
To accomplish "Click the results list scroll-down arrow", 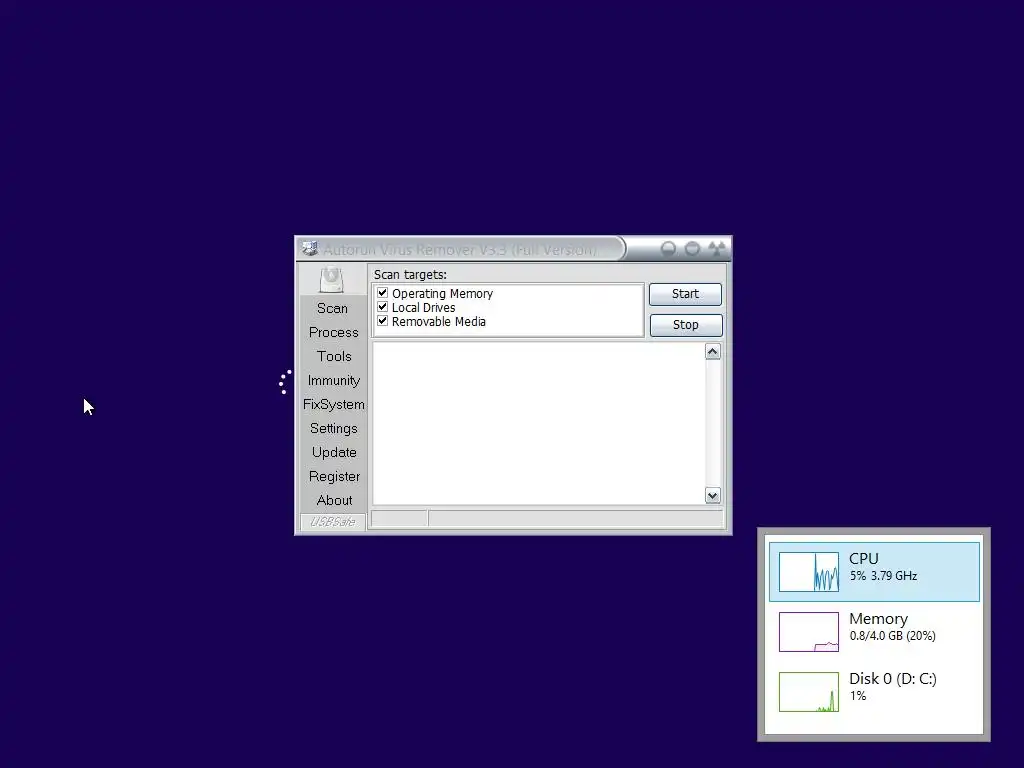I will pyautogui.click(x=712, y=496).
